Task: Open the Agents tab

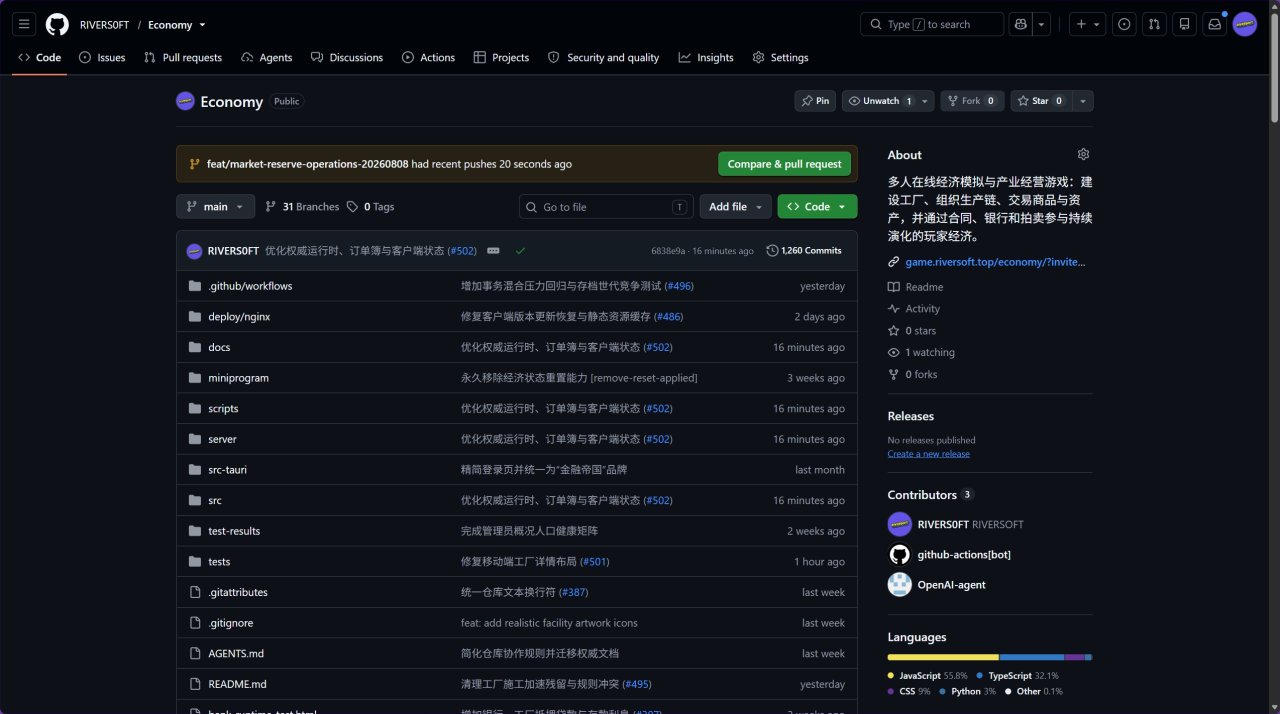Action: pyautogui.click(x=267, y=57)
